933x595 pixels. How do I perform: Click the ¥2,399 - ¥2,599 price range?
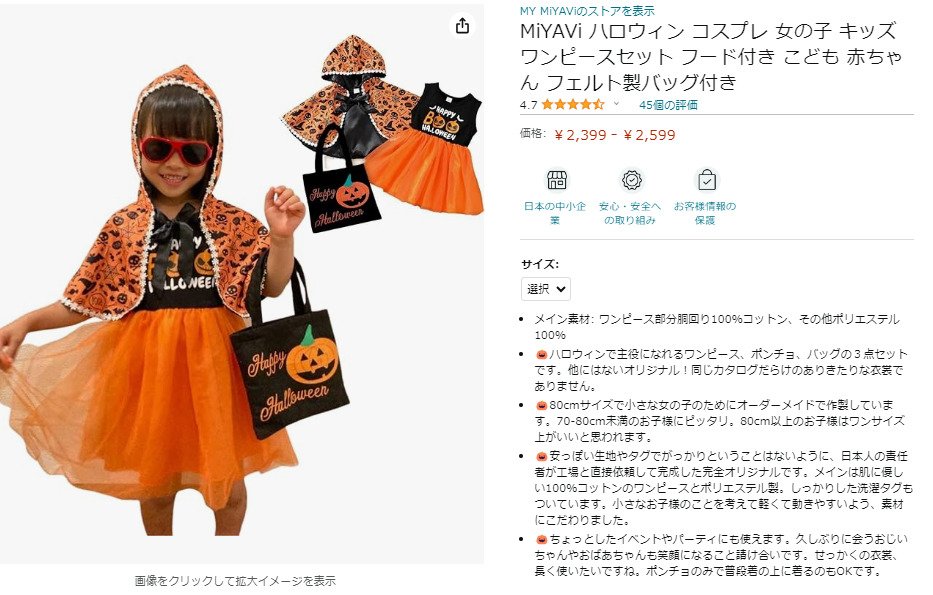pos(615,135)
